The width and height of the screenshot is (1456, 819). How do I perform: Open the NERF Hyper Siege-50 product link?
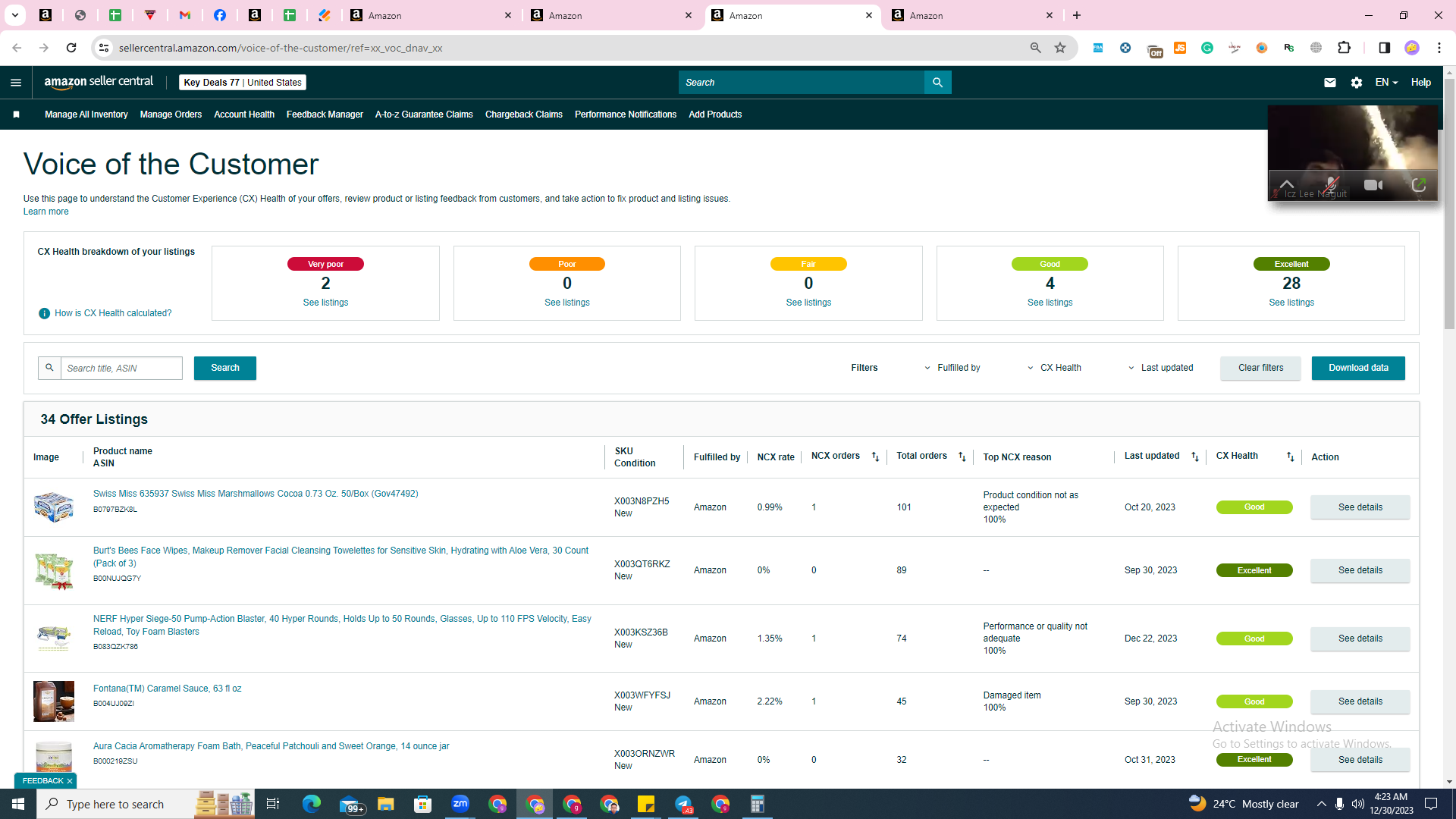342,625
